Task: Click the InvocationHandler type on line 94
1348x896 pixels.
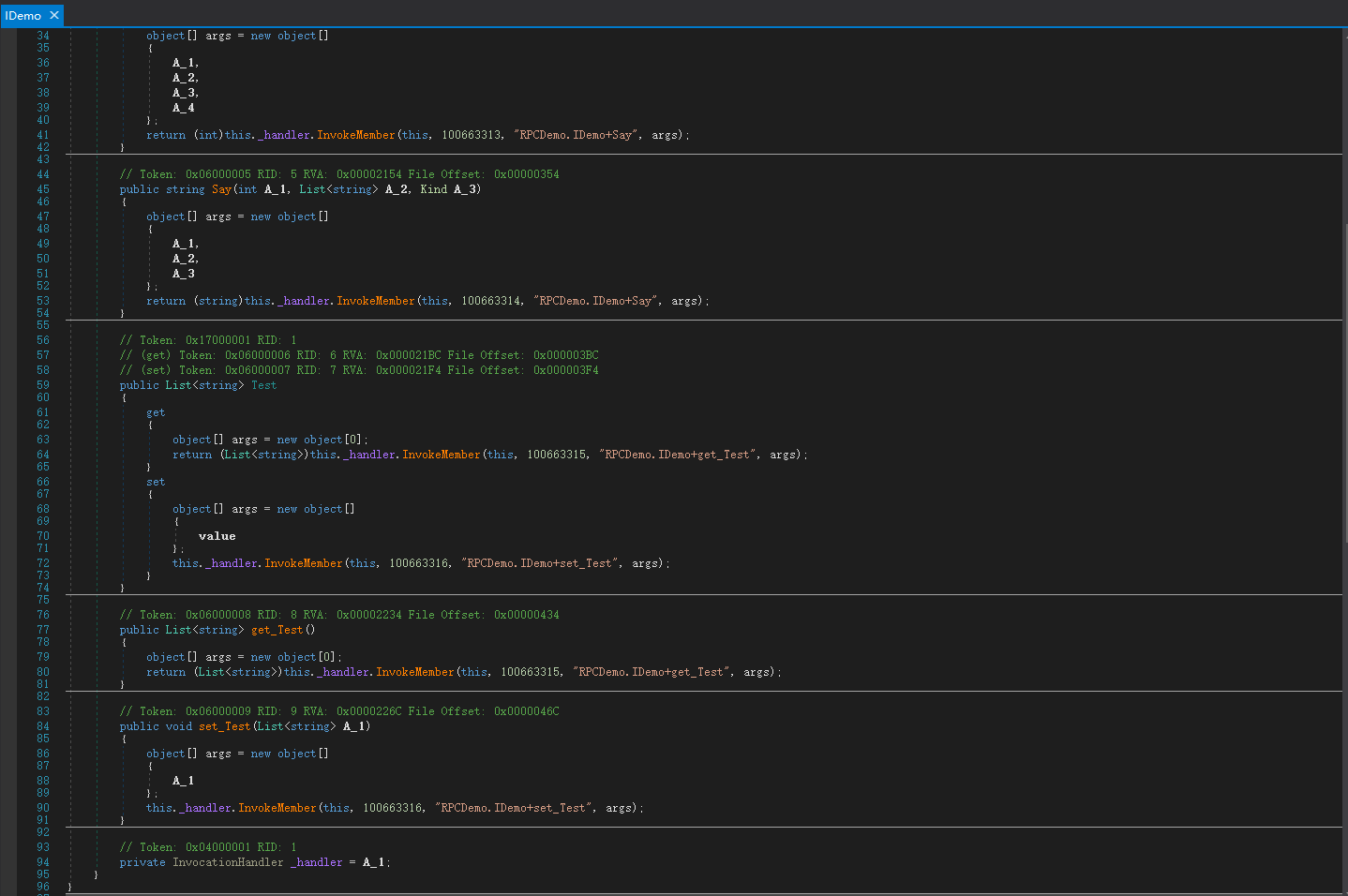Action: pyautogui.click(x=228, y=862)
